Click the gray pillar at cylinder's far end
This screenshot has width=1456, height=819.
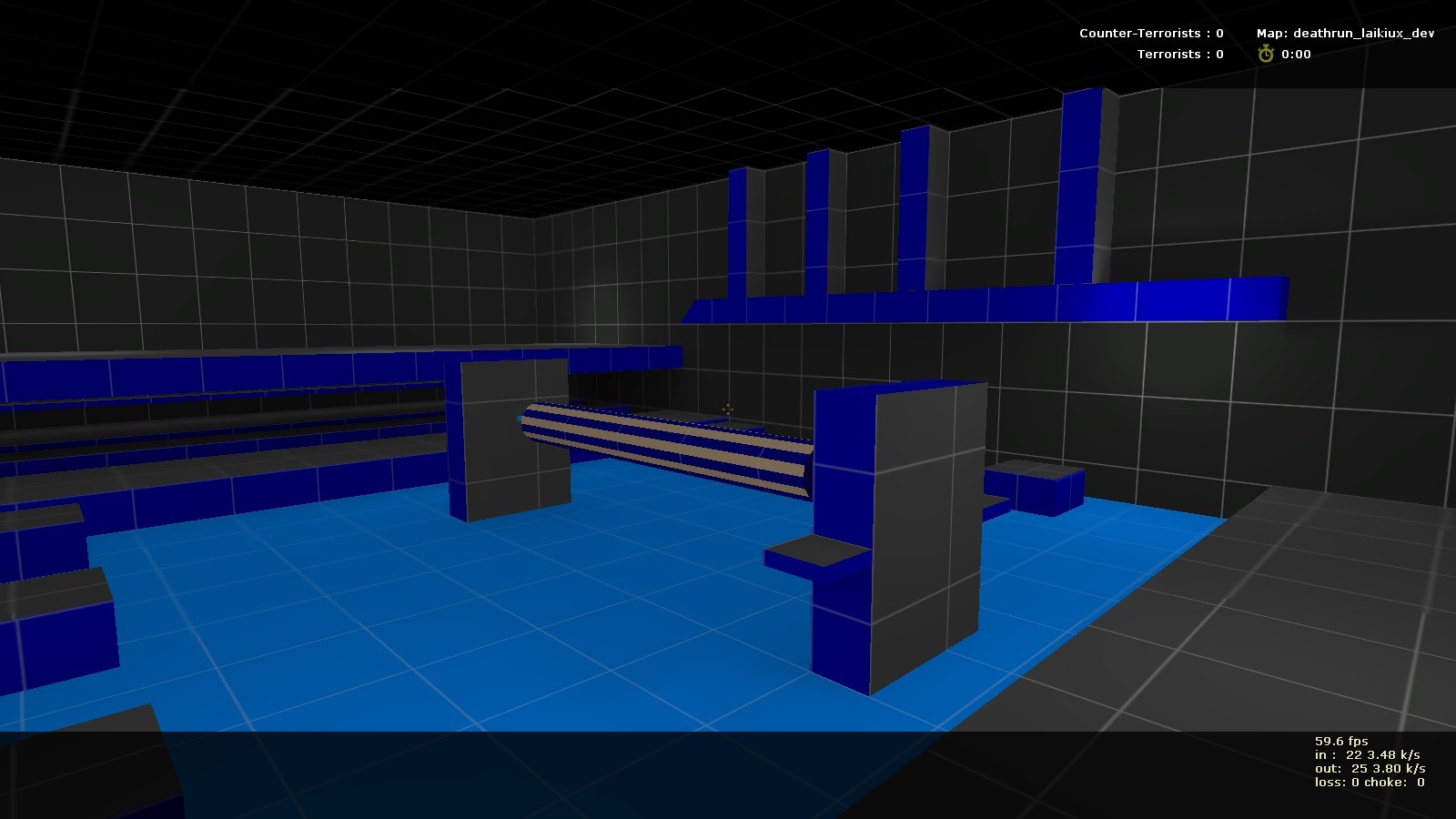510,437
